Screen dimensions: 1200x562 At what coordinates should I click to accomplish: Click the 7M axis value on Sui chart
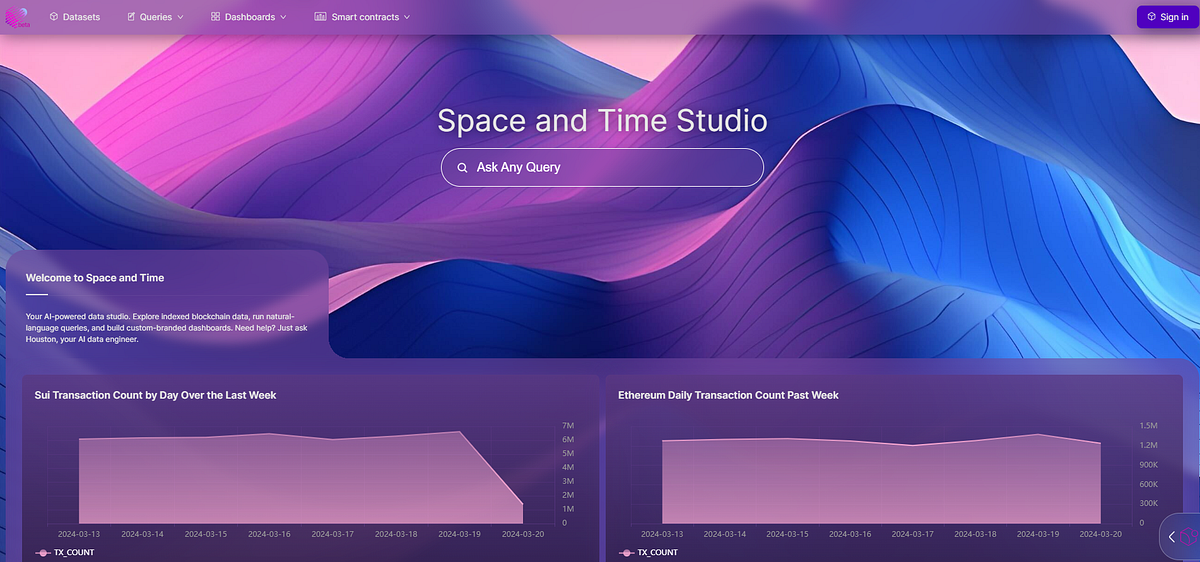(x=567, y=426)
